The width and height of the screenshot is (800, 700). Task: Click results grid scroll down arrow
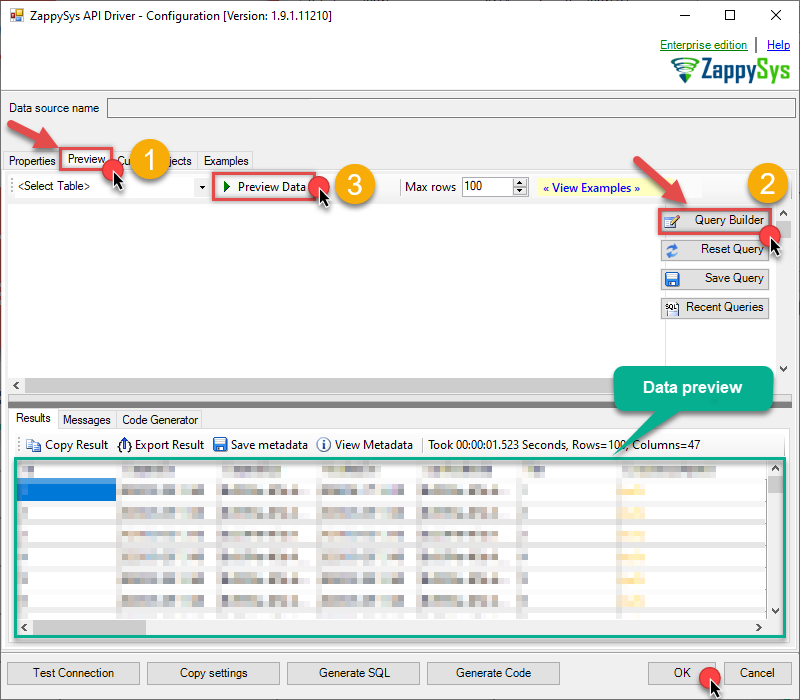pyautogui.click(x=775, y=610)
